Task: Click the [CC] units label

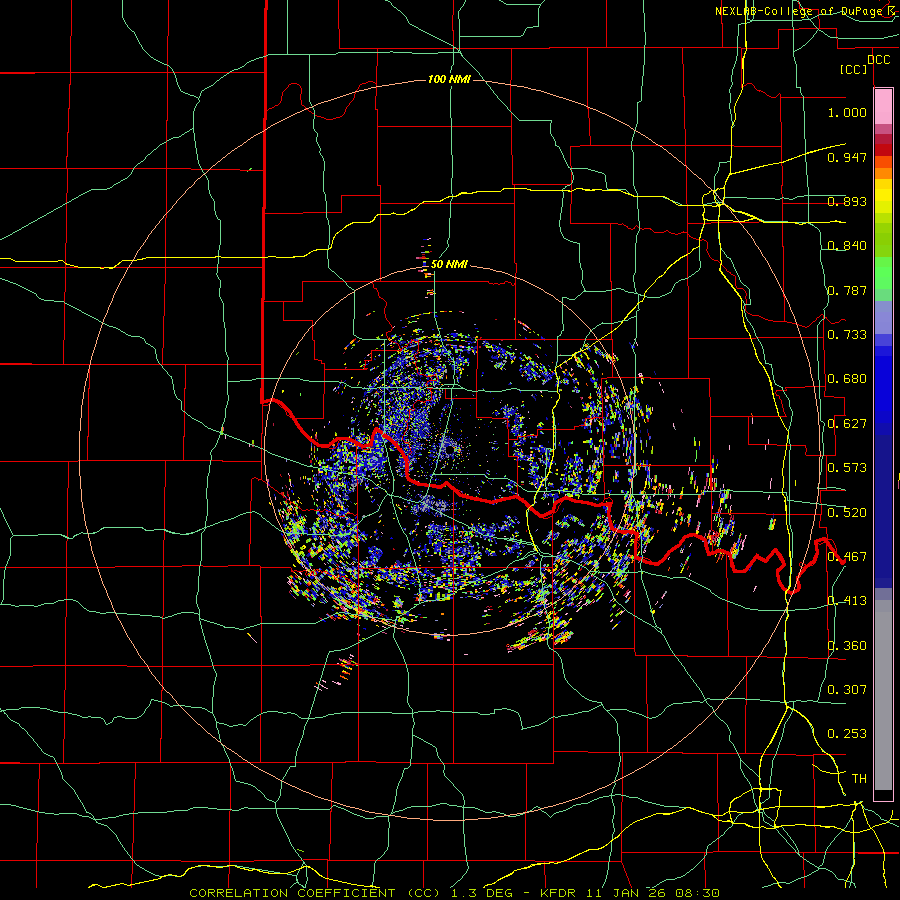Action: click(854, 70)
